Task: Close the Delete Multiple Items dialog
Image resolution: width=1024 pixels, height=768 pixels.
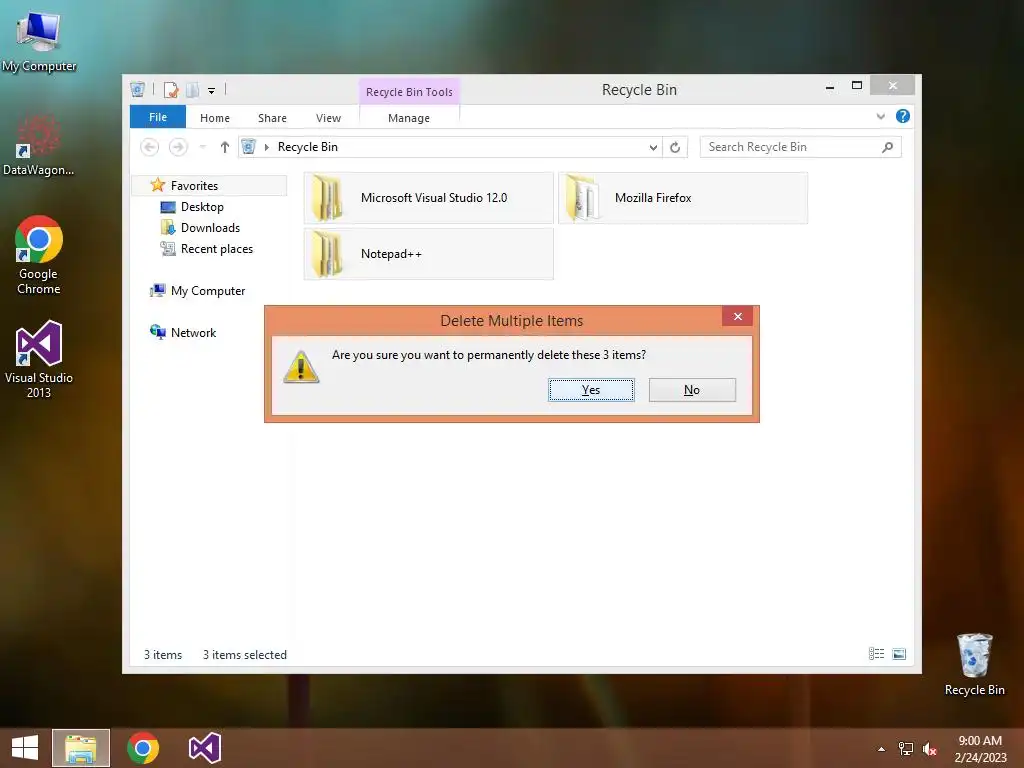Action: pyautogui.click(x=737, y=316)
